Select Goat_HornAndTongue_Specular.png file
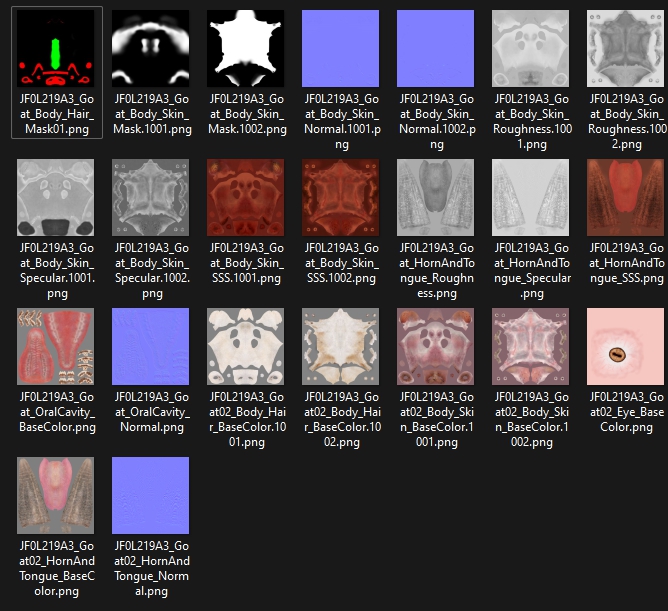Viewport: 668px width, 611px height. point(531,198)
